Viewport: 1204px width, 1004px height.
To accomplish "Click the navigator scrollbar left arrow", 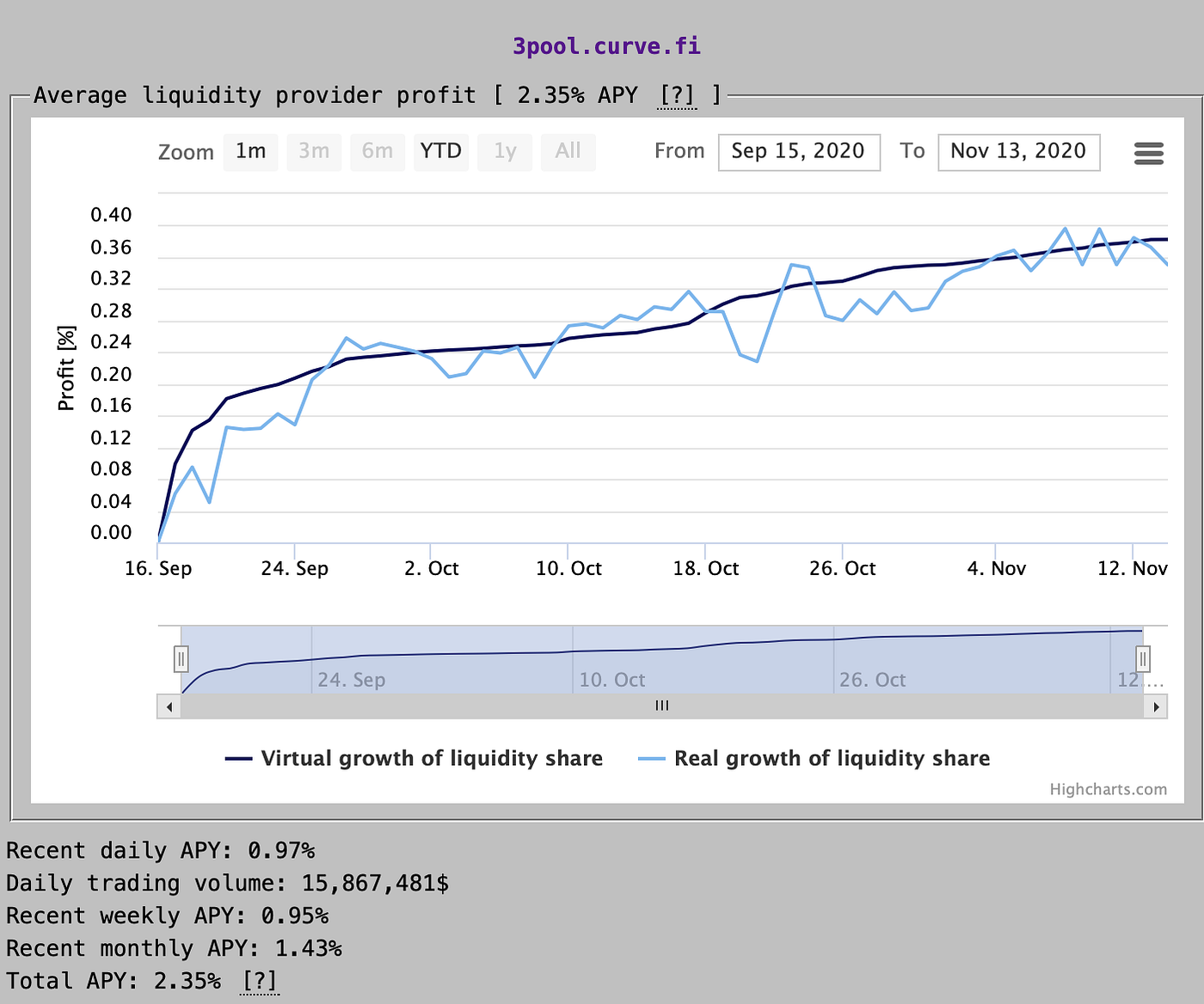I will 169,707.
